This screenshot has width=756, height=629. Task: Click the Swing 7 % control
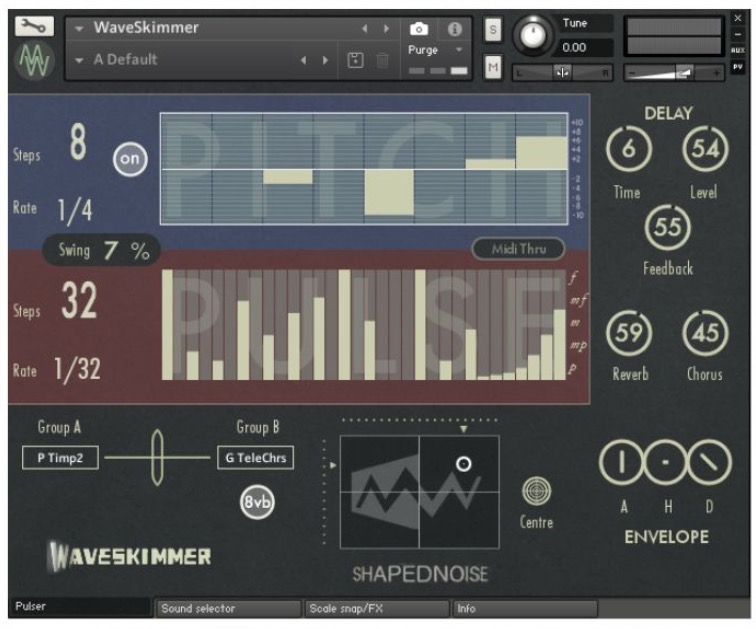(102, 251)
